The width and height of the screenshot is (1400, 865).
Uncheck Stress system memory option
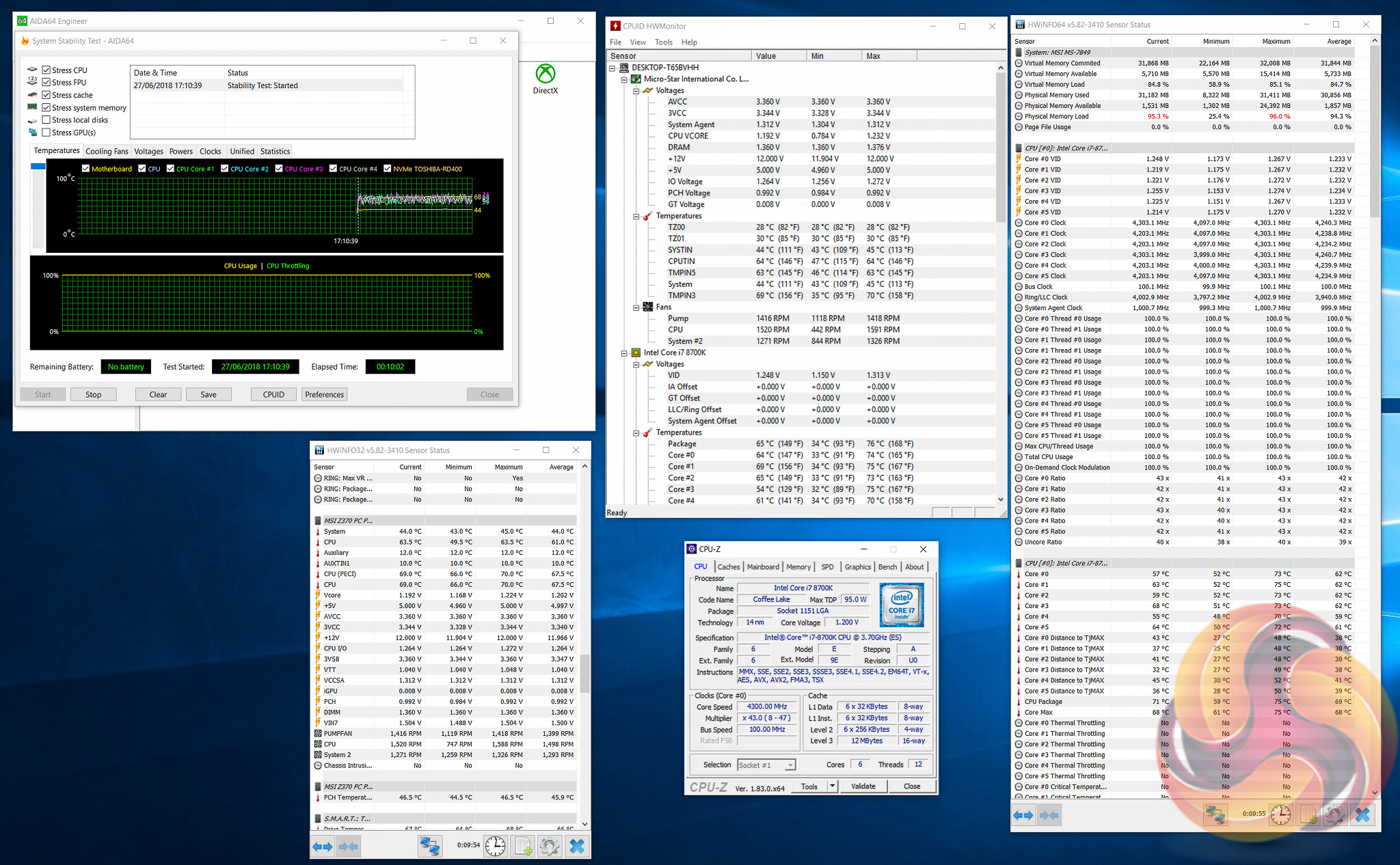pos(46,107)
